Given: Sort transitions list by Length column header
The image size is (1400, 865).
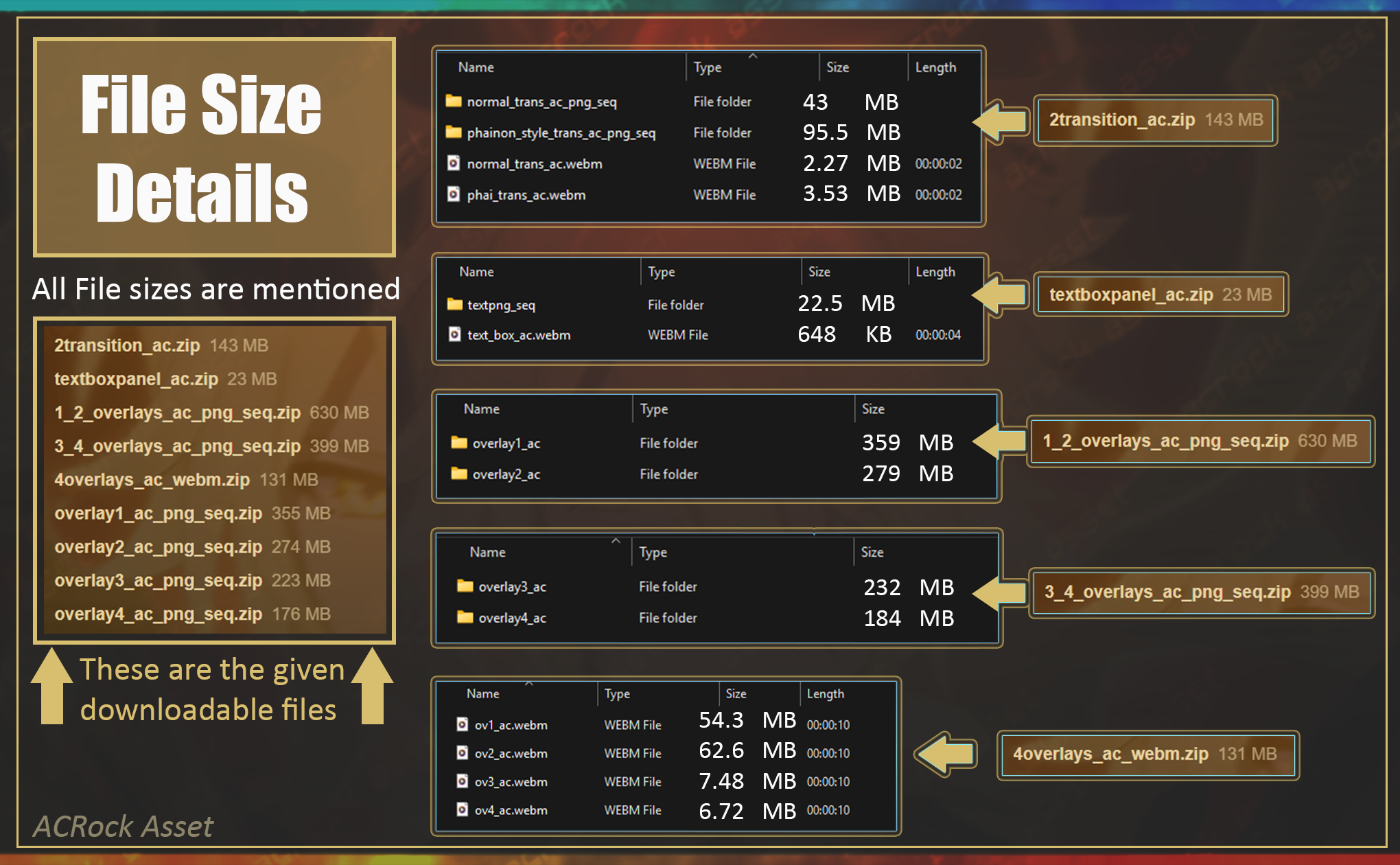Looking at the screenshot, I should 935,67.
